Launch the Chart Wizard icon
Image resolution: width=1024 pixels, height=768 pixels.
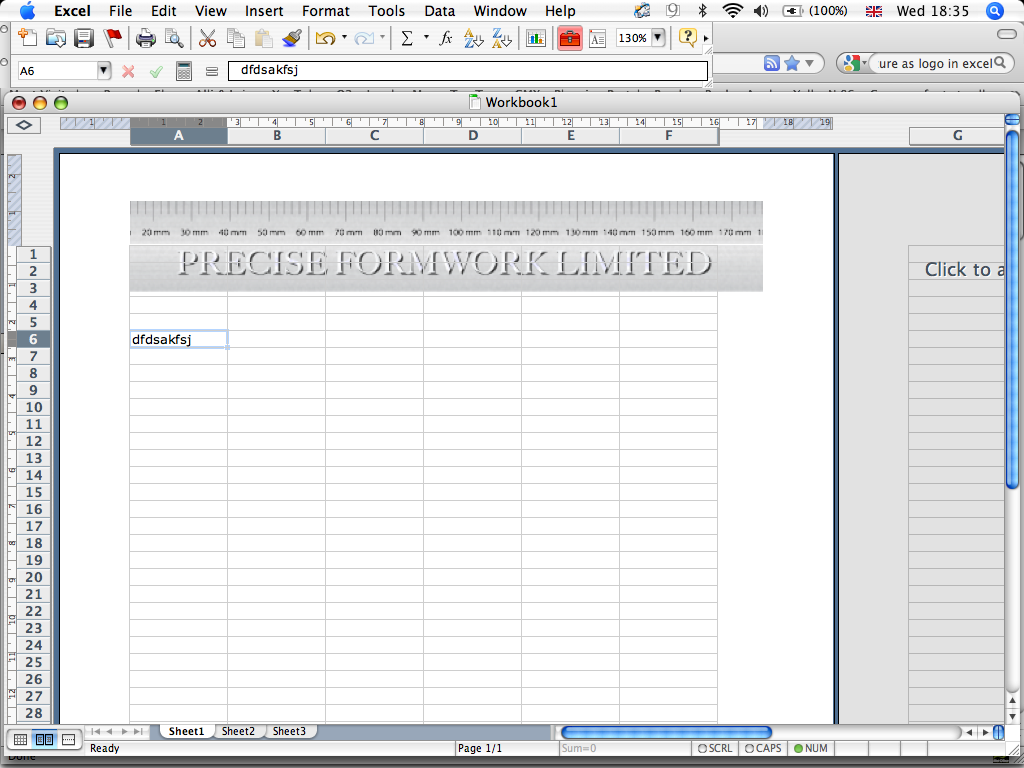click(x=536, y=38)
